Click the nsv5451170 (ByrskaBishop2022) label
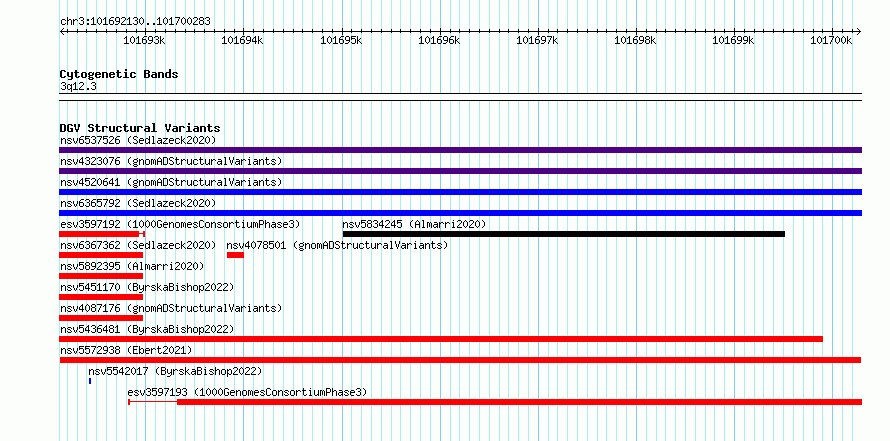Screen dimensions: 890x441 pyautogui.click(x=147, y=287)
